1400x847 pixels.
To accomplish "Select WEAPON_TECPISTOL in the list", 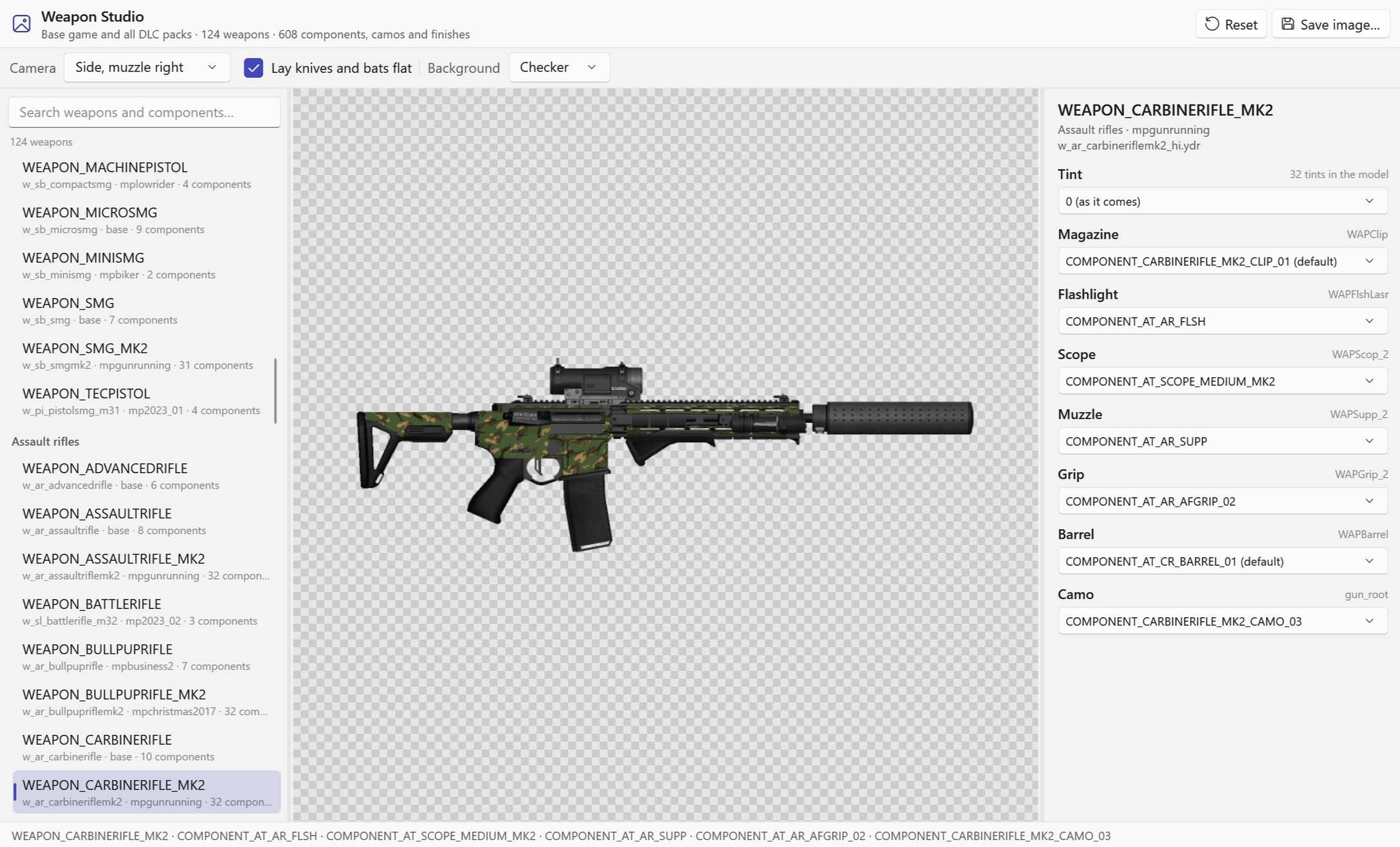I will 147,401.
